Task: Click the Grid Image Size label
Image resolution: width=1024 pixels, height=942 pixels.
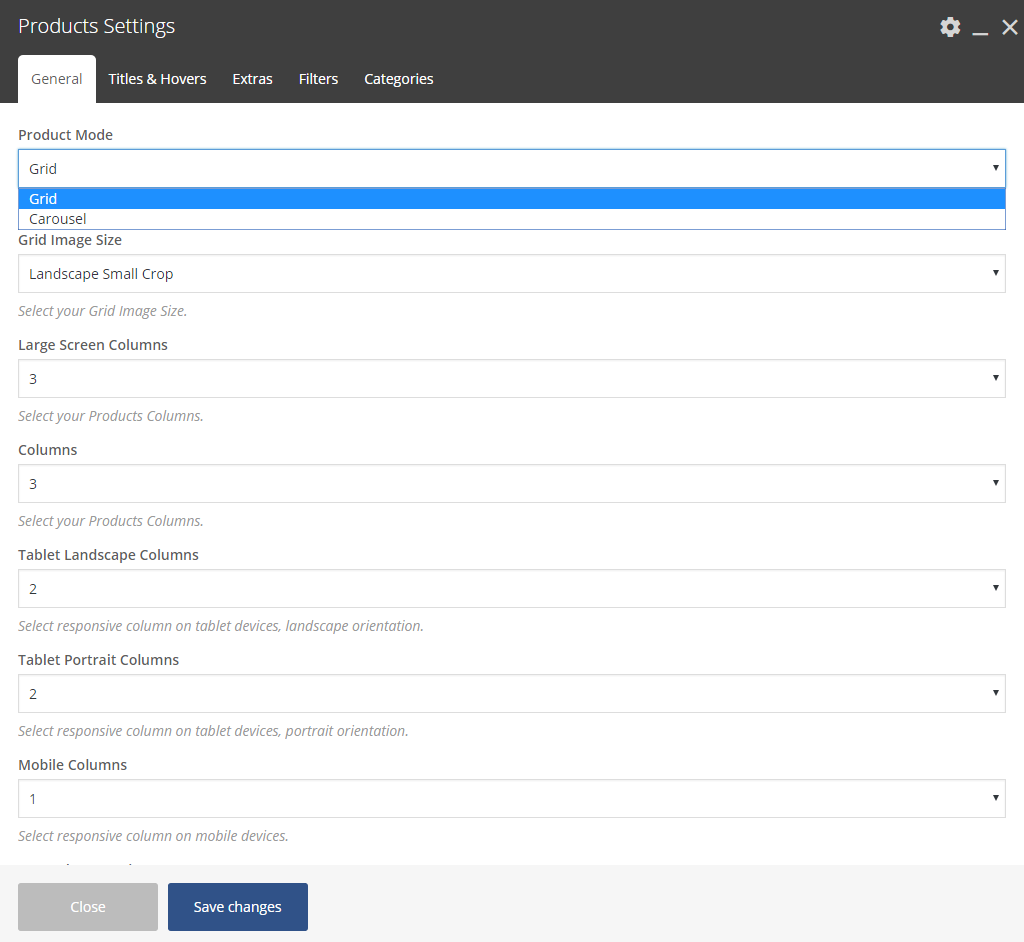Action: [70, 240]
